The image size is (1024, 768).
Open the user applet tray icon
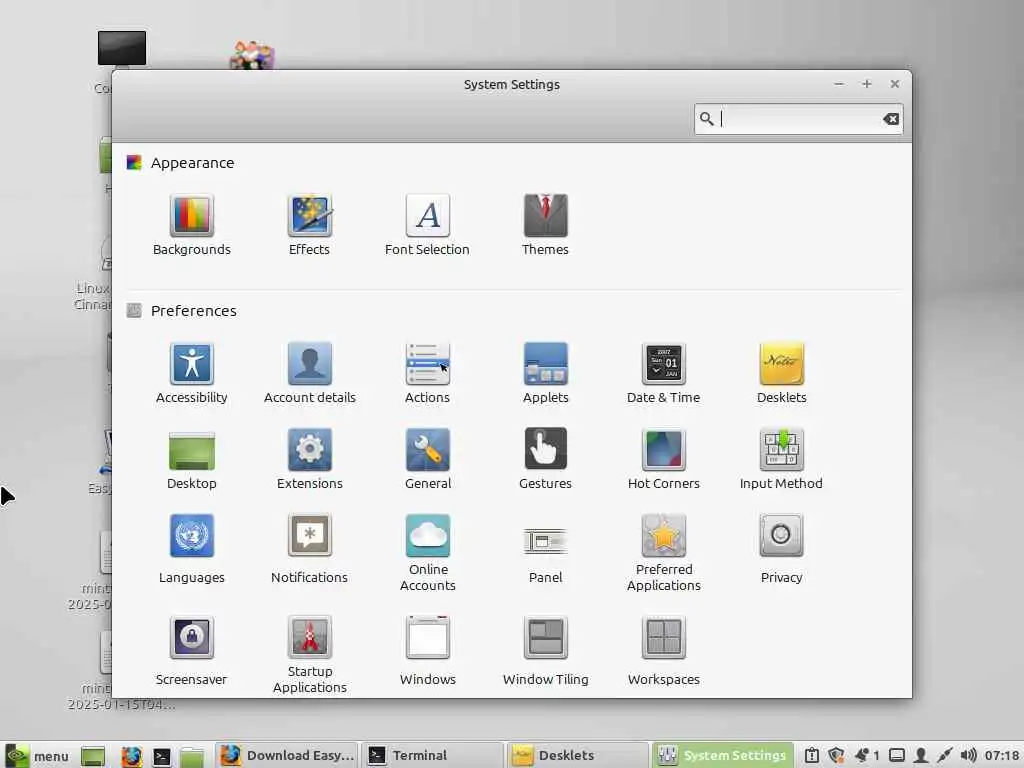921,756
